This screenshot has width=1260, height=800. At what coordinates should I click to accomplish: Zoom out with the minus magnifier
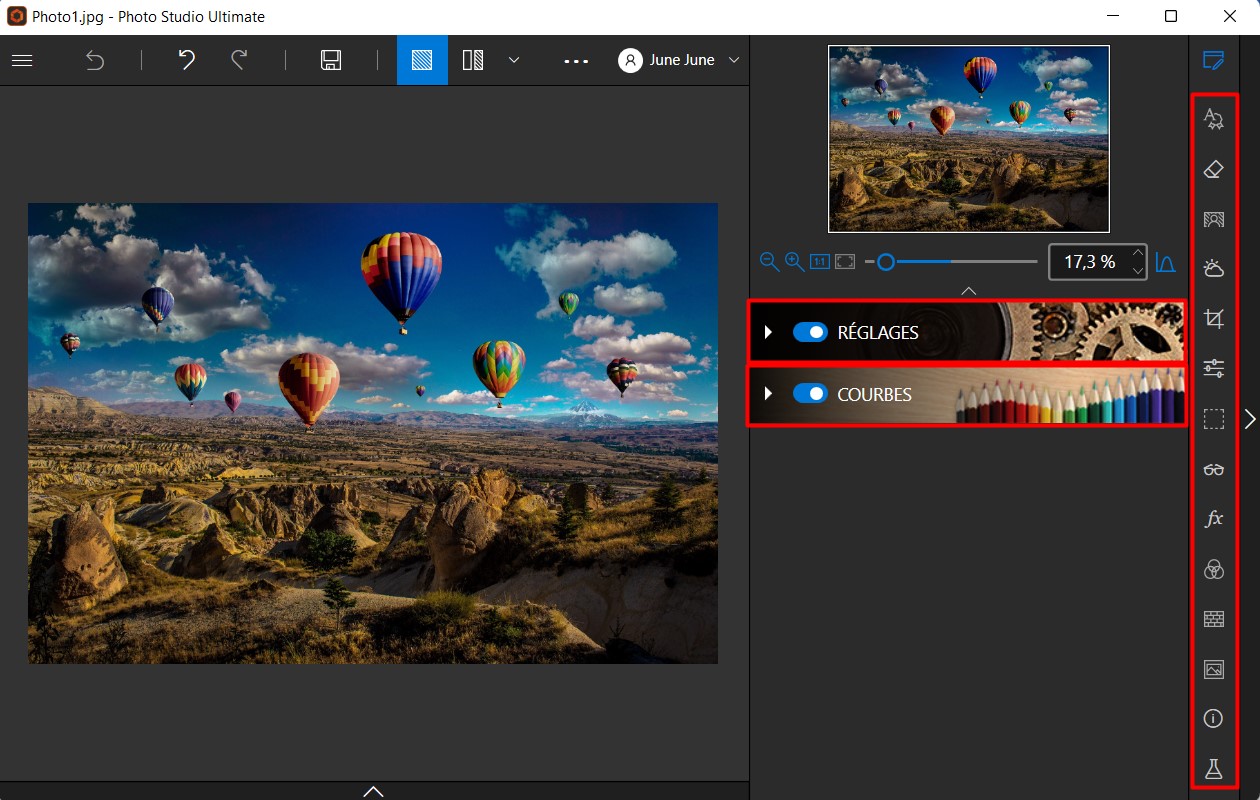pyautogui.click(x=769, y=262)
